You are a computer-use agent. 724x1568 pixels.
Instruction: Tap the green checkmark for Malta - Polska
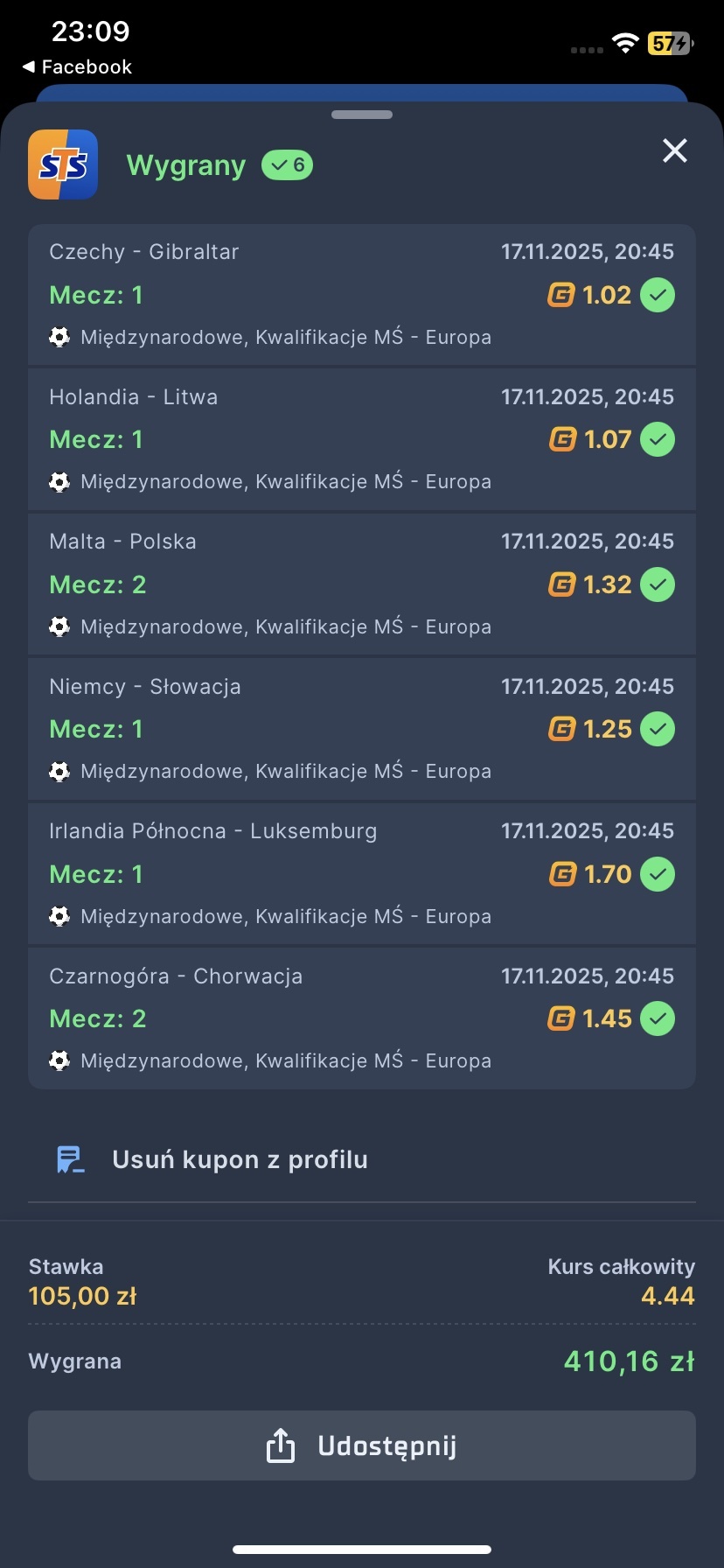point(658,584)
